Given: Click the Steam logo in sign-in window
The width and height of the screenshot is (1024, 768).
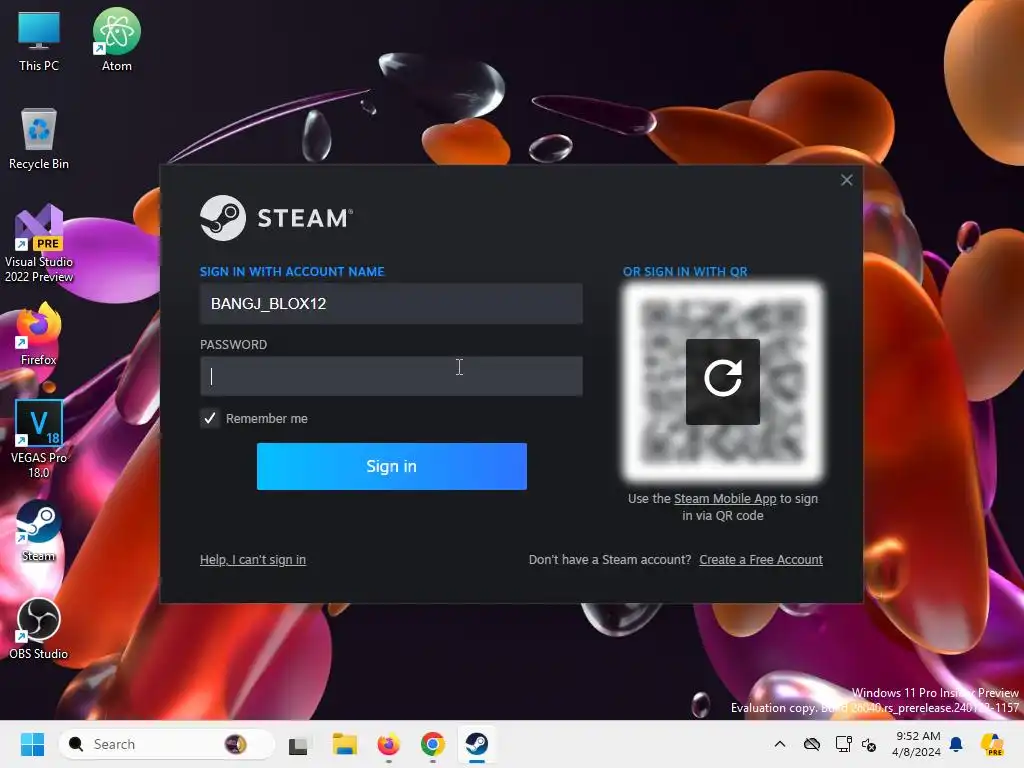Looking at the screenshot, I should click(x=276, y=217).
